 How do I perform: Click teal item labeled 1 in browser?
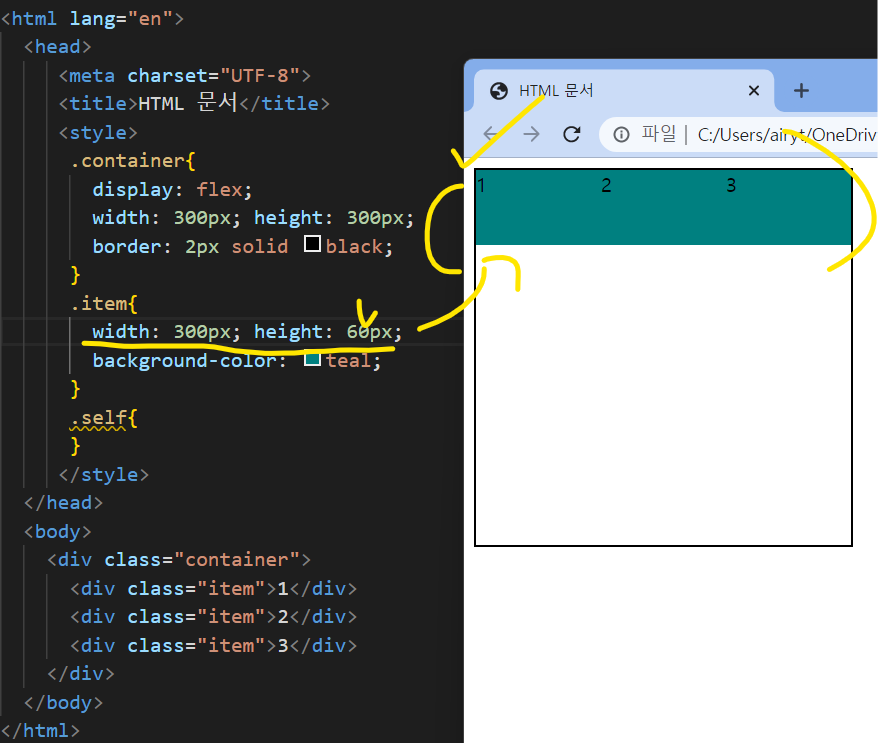pos(538,207)
